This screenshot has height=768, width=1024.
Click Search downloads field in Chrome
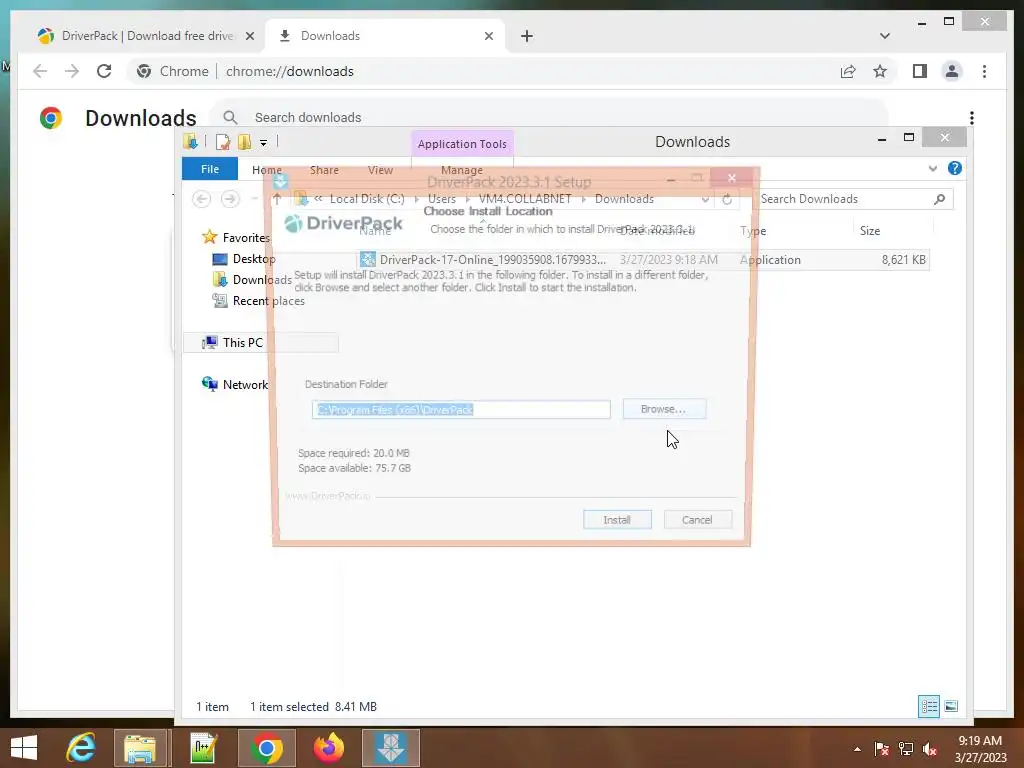click(549, 118)
